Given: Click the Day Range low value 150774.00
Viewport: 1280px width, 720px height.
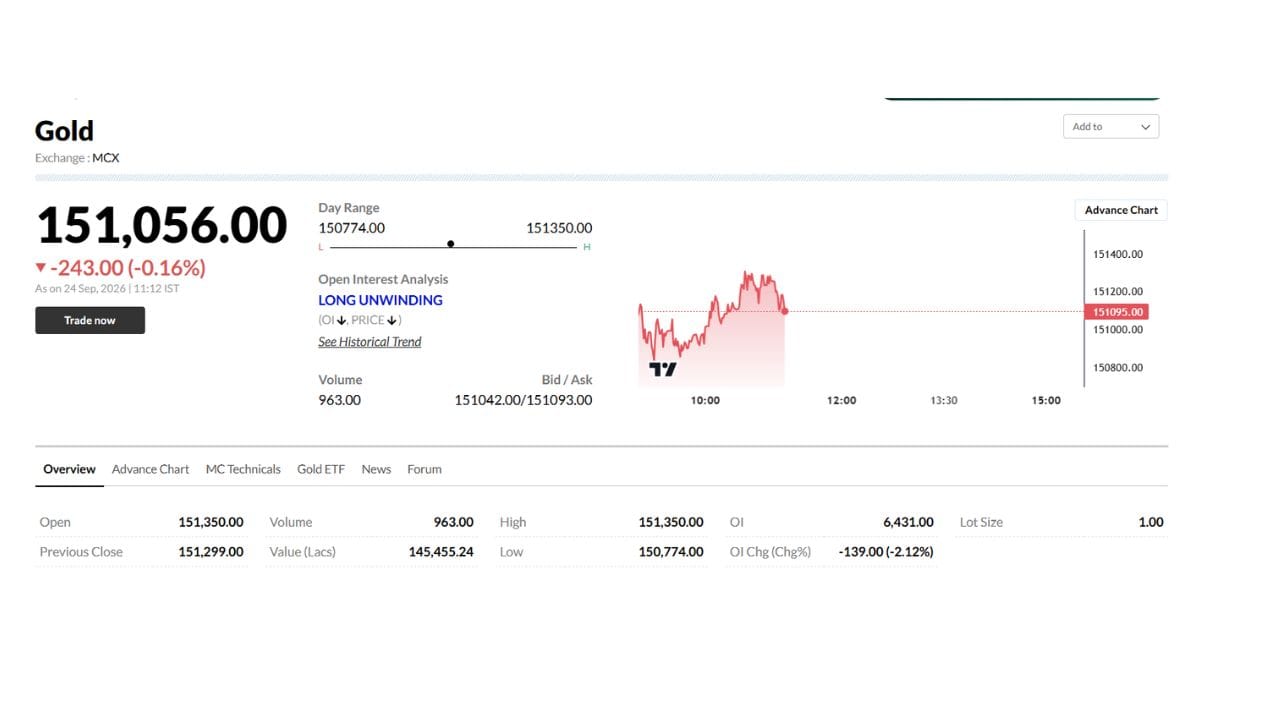Looking at the screenshot, I should click(x=351, y=228).
